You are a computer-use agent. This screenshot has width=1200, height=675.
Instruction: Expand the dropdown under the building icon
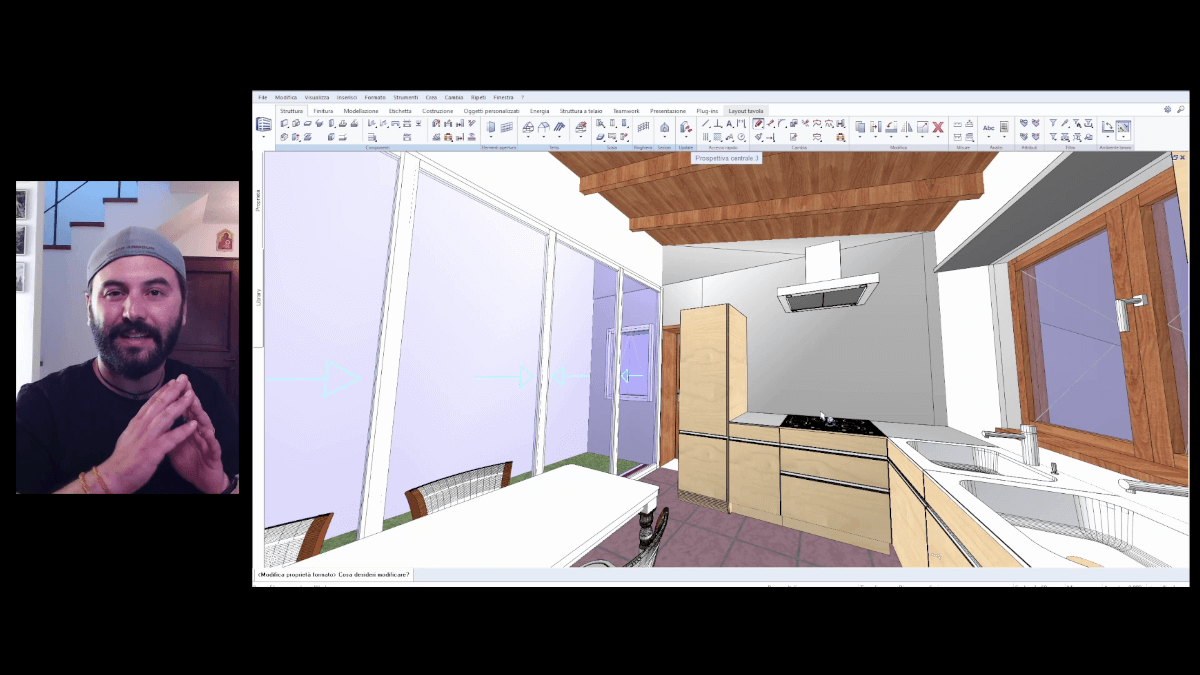(264, 138)
